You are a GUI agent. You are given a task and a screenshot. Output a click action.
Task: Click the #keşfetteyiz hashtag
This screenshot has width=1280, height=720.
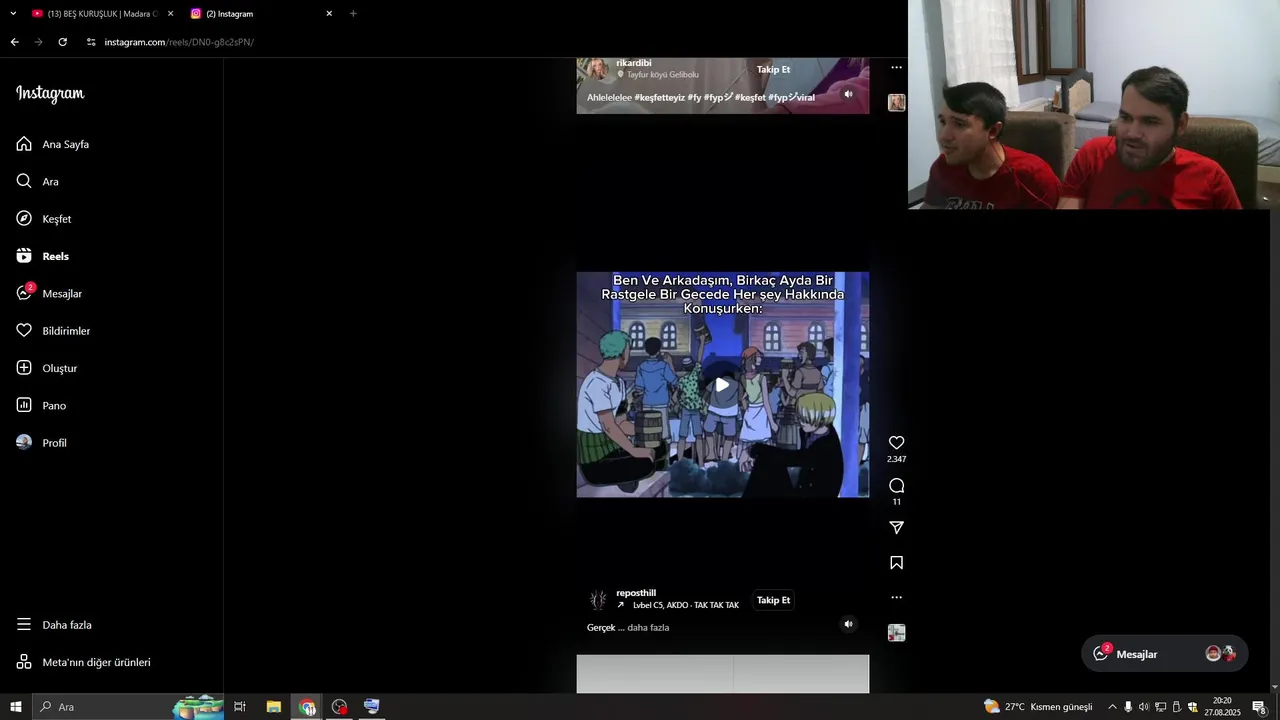pos(659,97)
